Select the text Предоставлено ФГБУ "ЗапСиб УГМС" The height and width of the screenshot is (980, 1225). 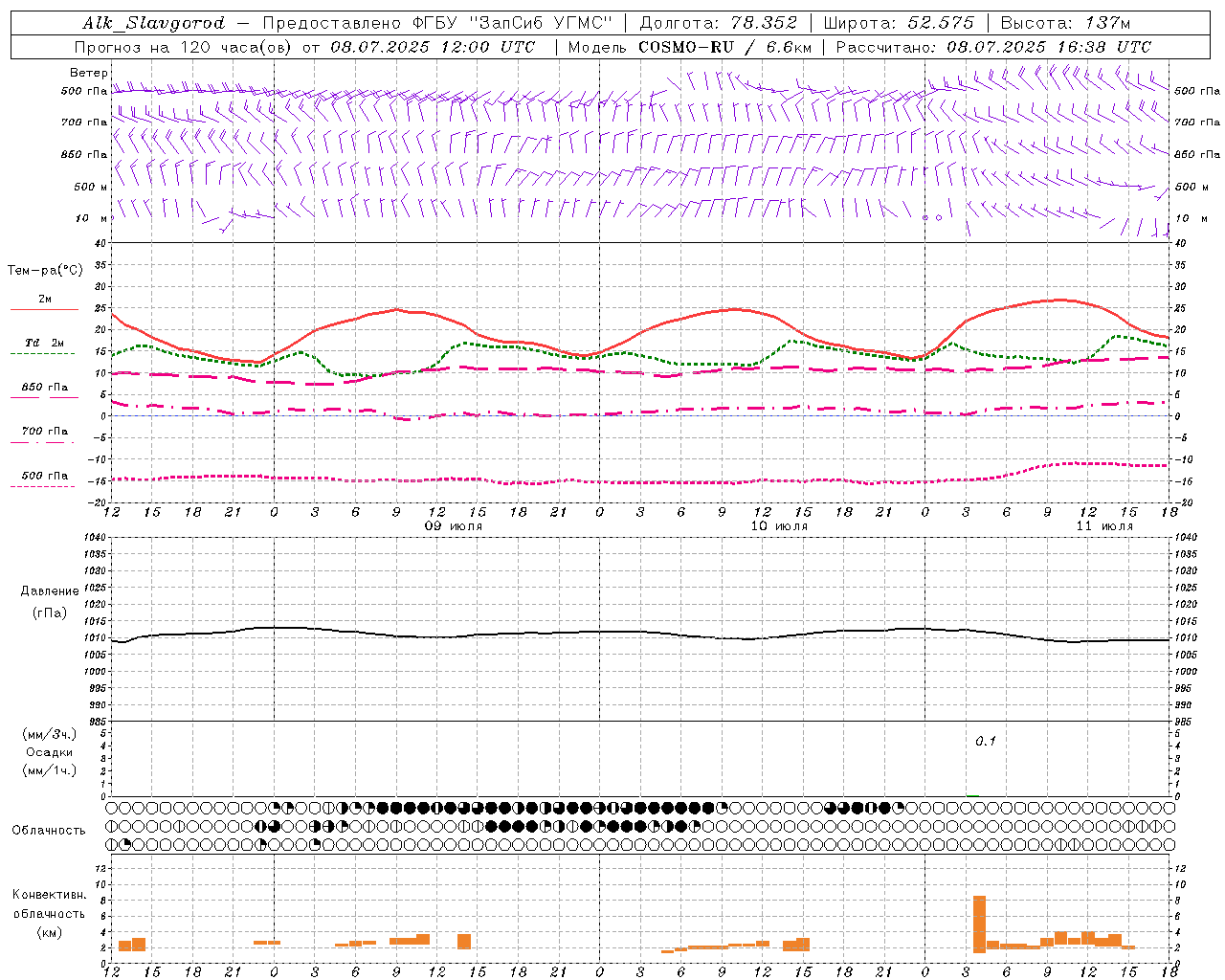click(x=437, y=23)
